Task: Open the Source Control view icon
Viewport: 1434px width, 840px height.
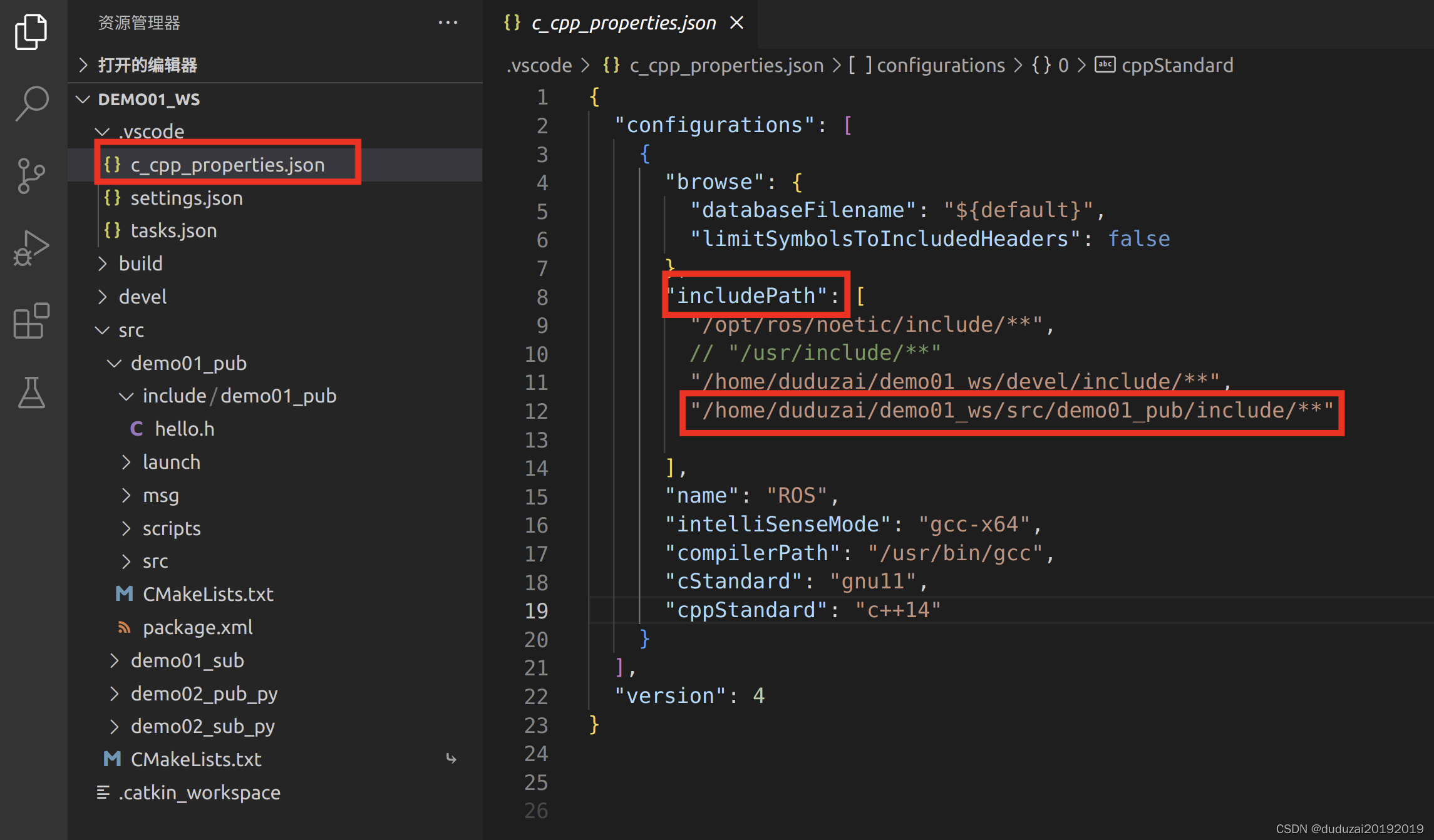Action: pos(31,175)
